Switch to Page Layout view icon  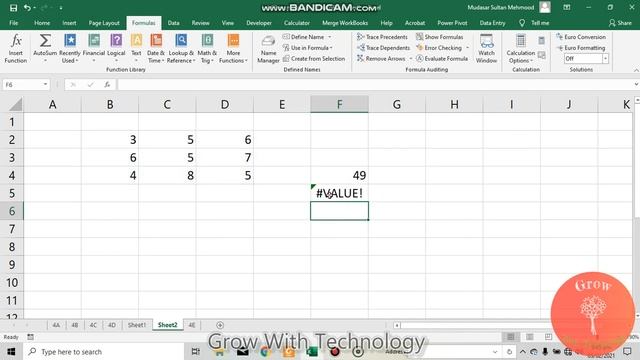(529, 337)
